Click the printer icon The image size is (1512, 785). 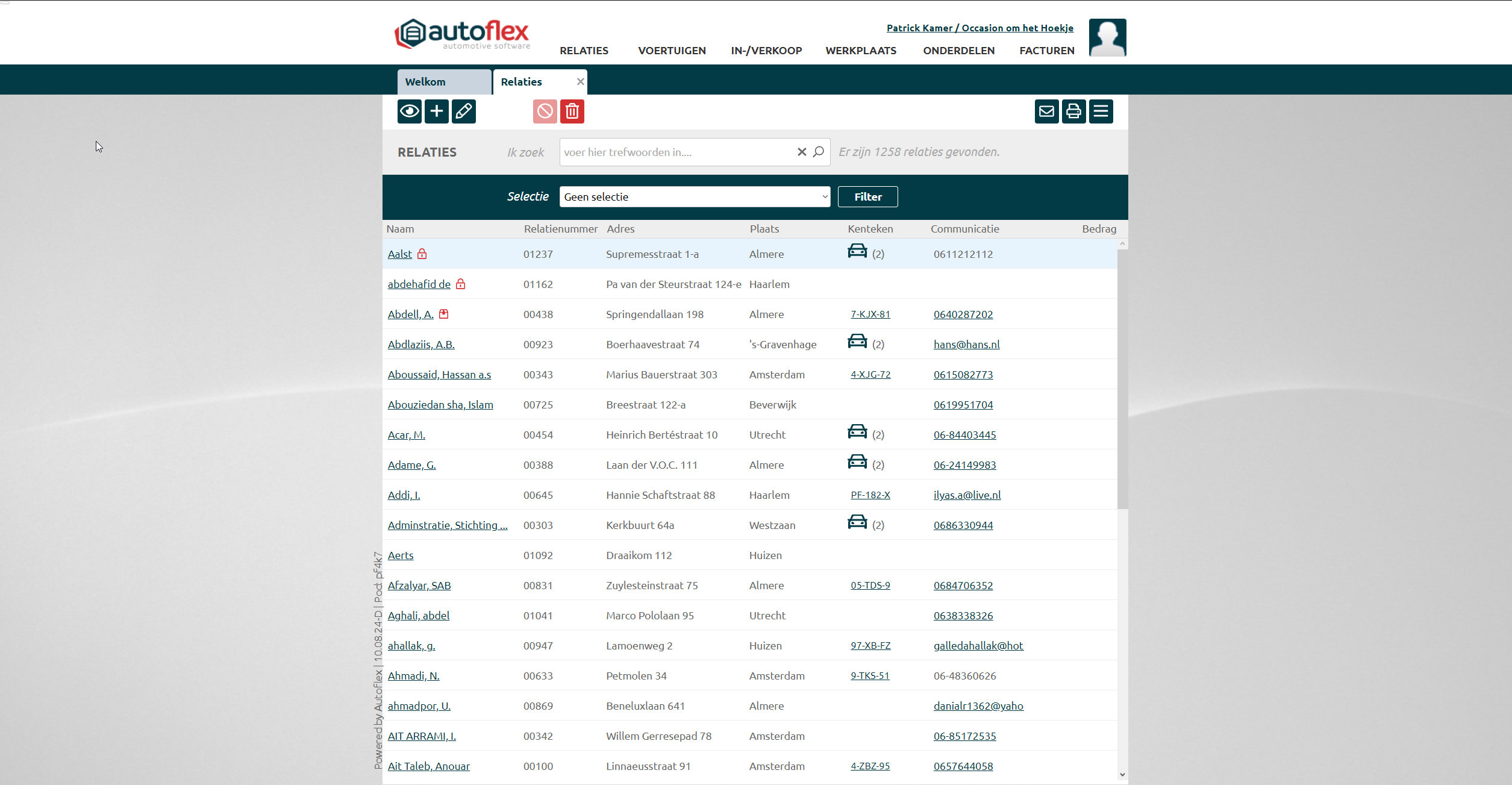[x=1073, y=111]
